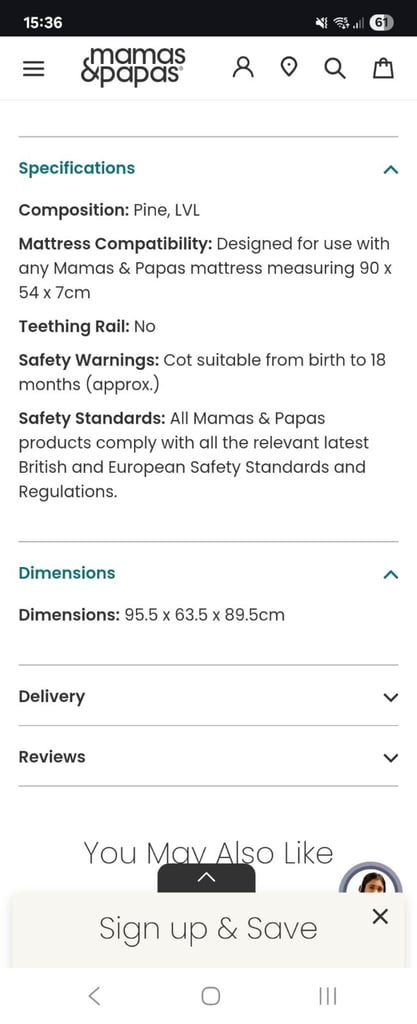Viewport: 417px width, 1024px height.
Task: Open the hamburger navigation menu
Action: pos(33,69)
